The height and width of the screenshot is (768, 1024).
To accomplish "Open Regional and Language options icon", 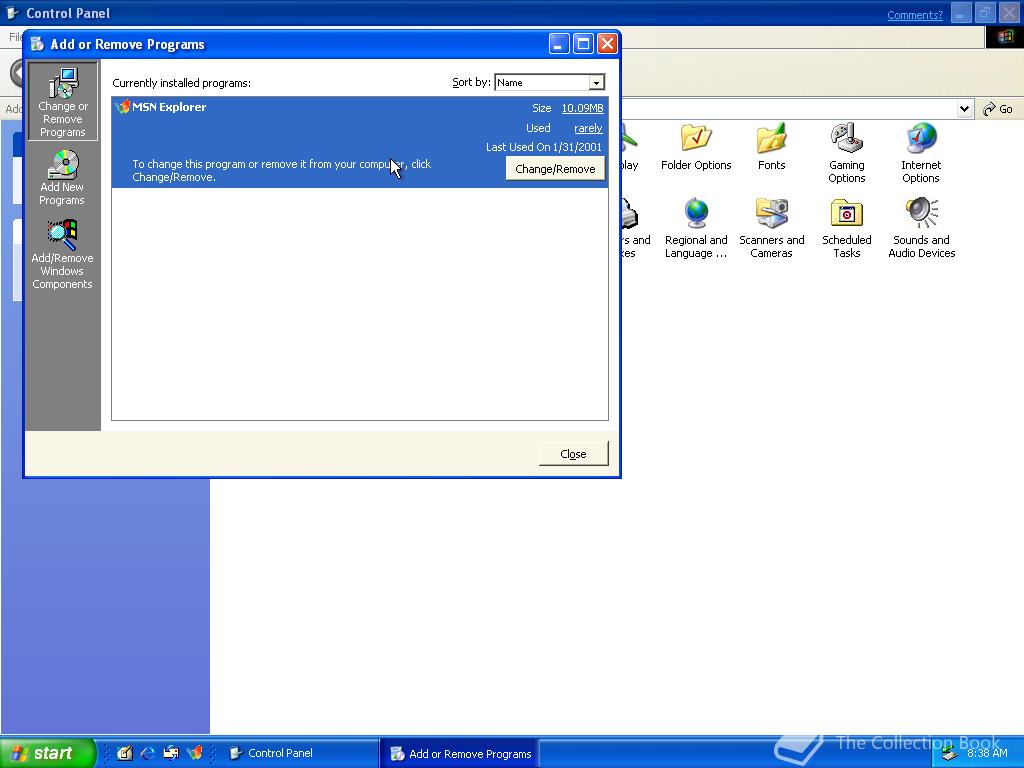I will pos(696,229).
